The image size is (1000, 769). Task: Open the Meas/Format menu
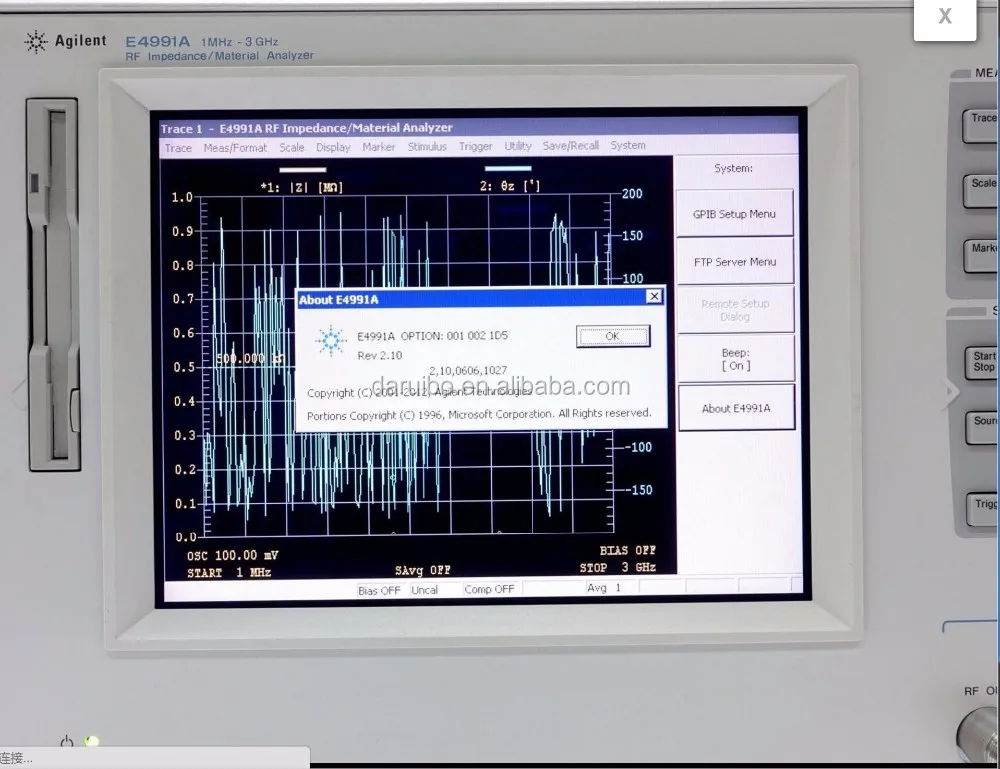(x=235, y=147)
